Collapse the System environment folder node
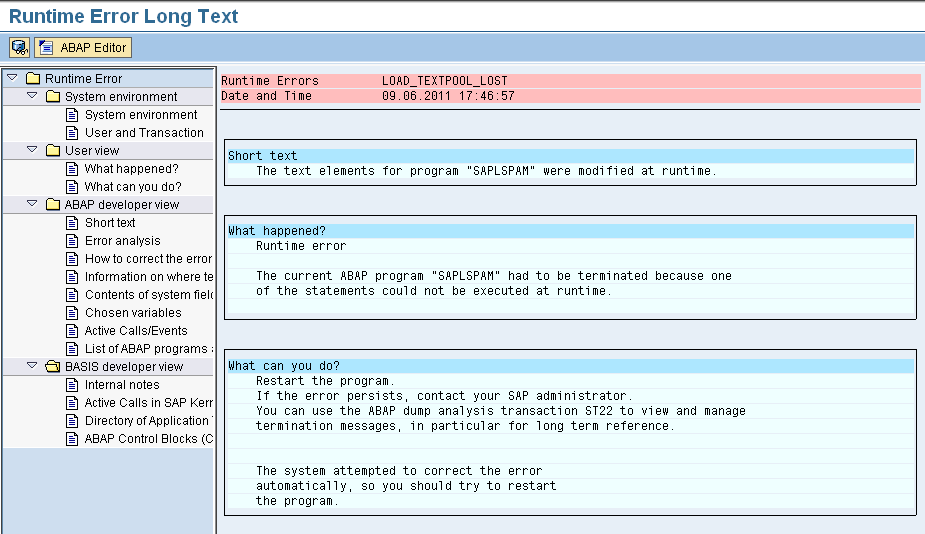The image size is (925, 534). coord(31,96)
